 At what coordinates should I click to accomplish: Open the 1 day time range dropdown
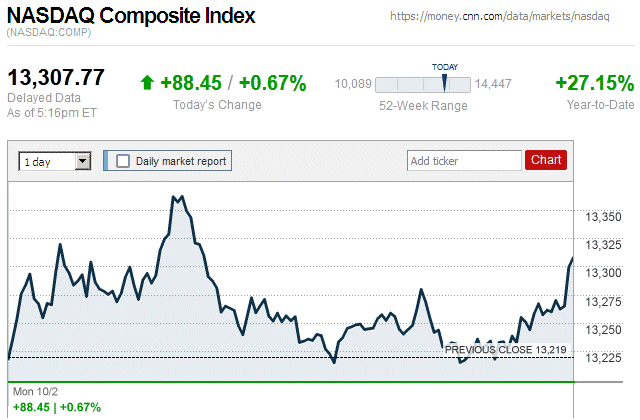[x=54, y=160]
